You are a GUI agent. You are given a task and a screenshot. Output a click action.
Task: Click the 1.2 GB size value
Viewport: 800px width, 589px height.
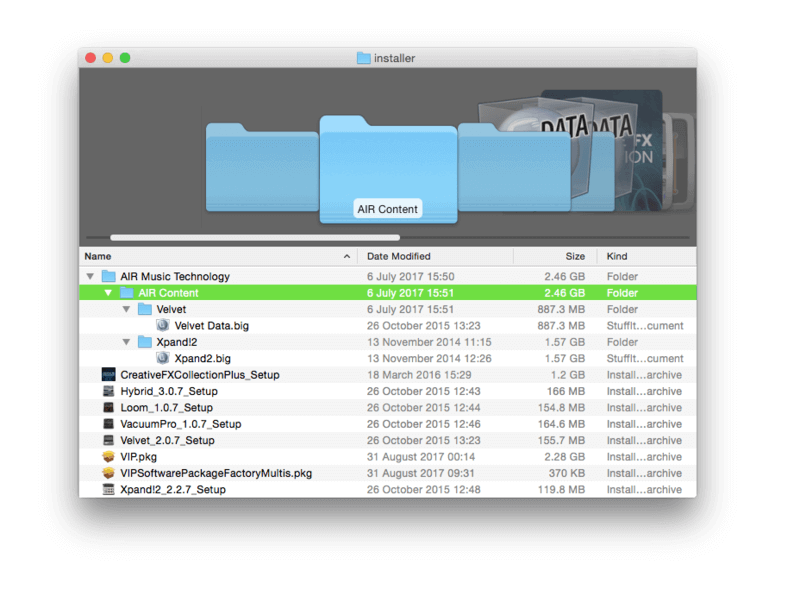point(567,375)
